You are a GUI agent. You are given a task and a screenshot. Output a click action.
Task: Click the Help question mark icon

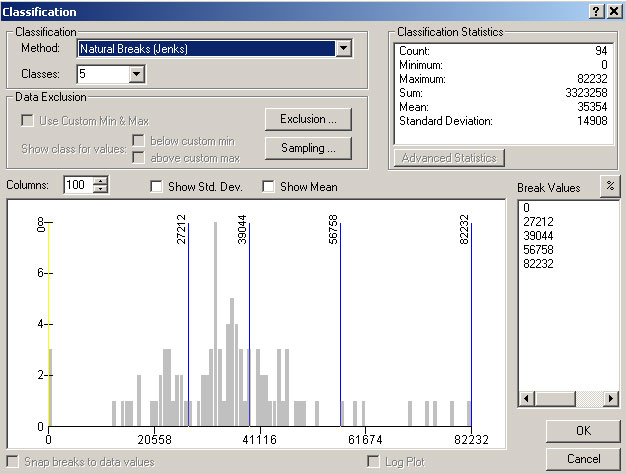pyautogui.click(x=596, y=12)
